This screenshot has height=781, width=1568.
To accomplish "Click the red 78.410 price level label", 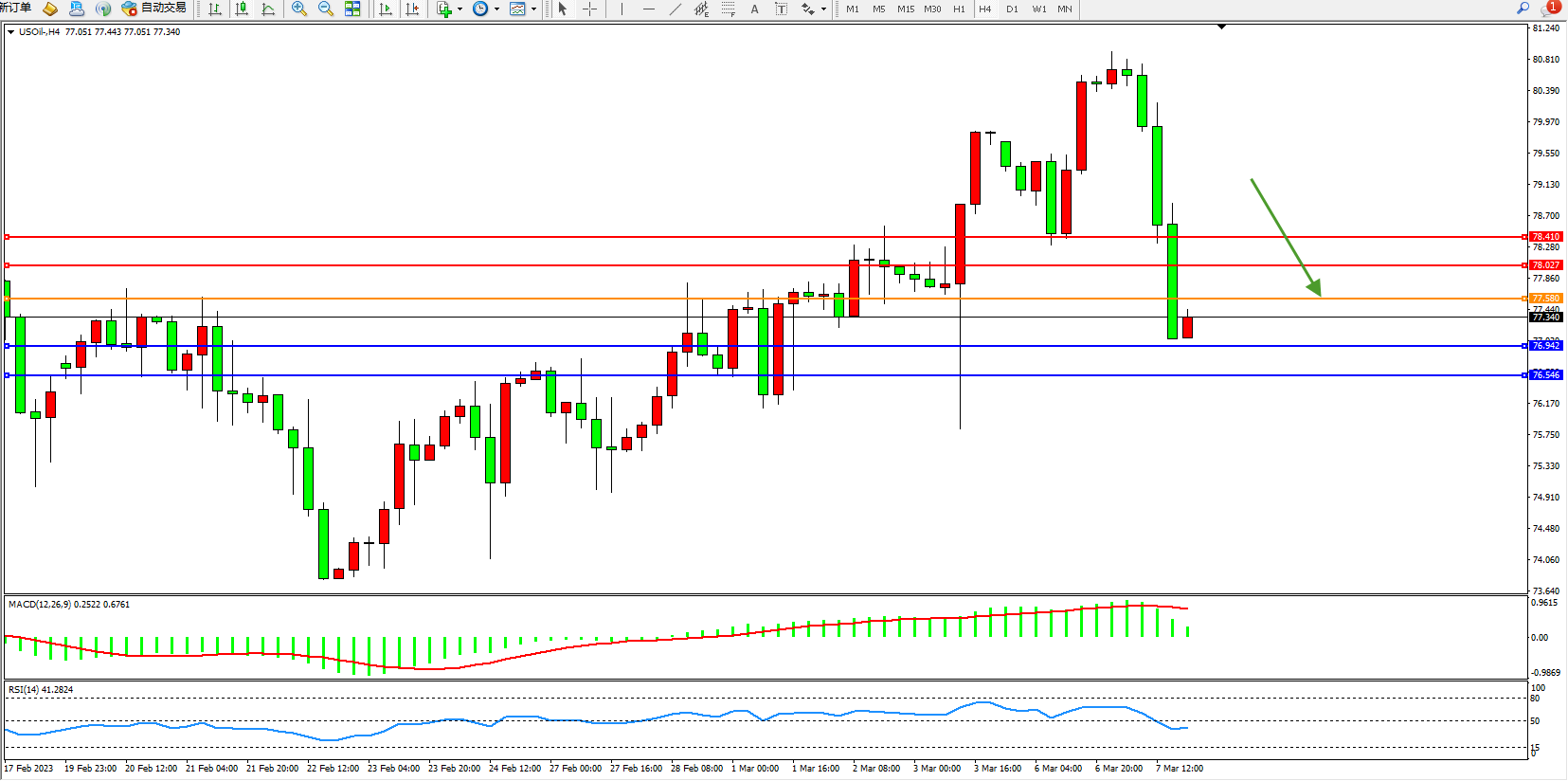I will coord(1545,237).
